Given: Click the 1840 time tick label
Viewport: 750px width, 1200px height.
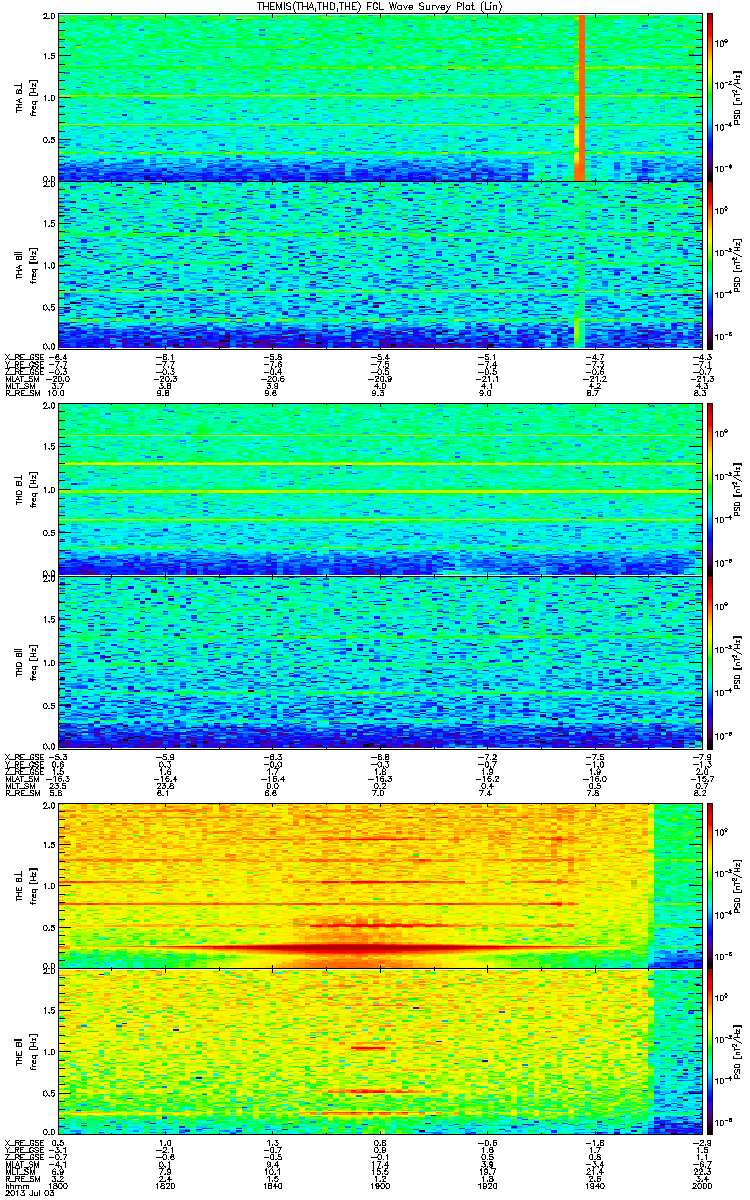Looking at the screenshot, I should point(273,1184).
